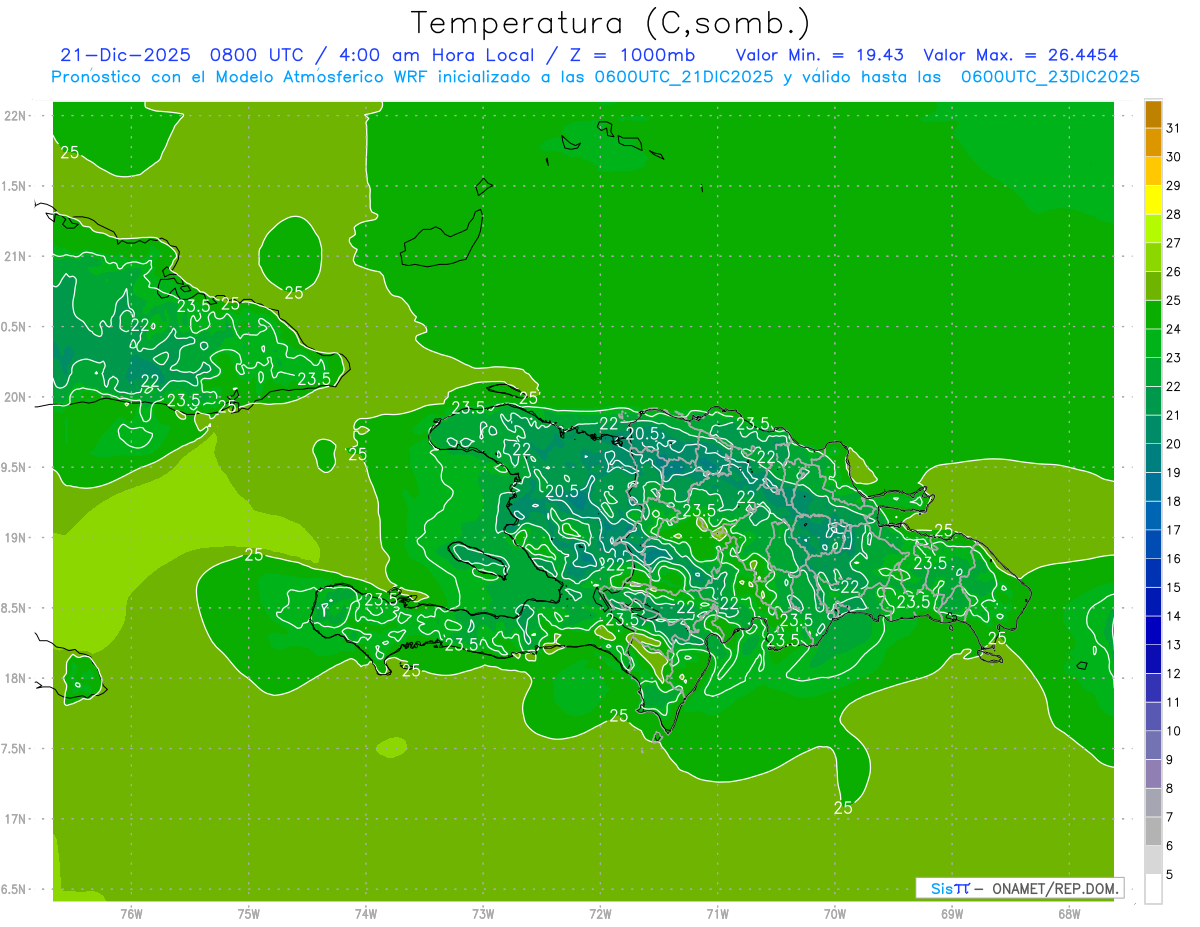This screenshot has width=1200, height=927.
Task: Click the "ONAMET/REP.DOM." credit box
Action: tap(1019, 888)
